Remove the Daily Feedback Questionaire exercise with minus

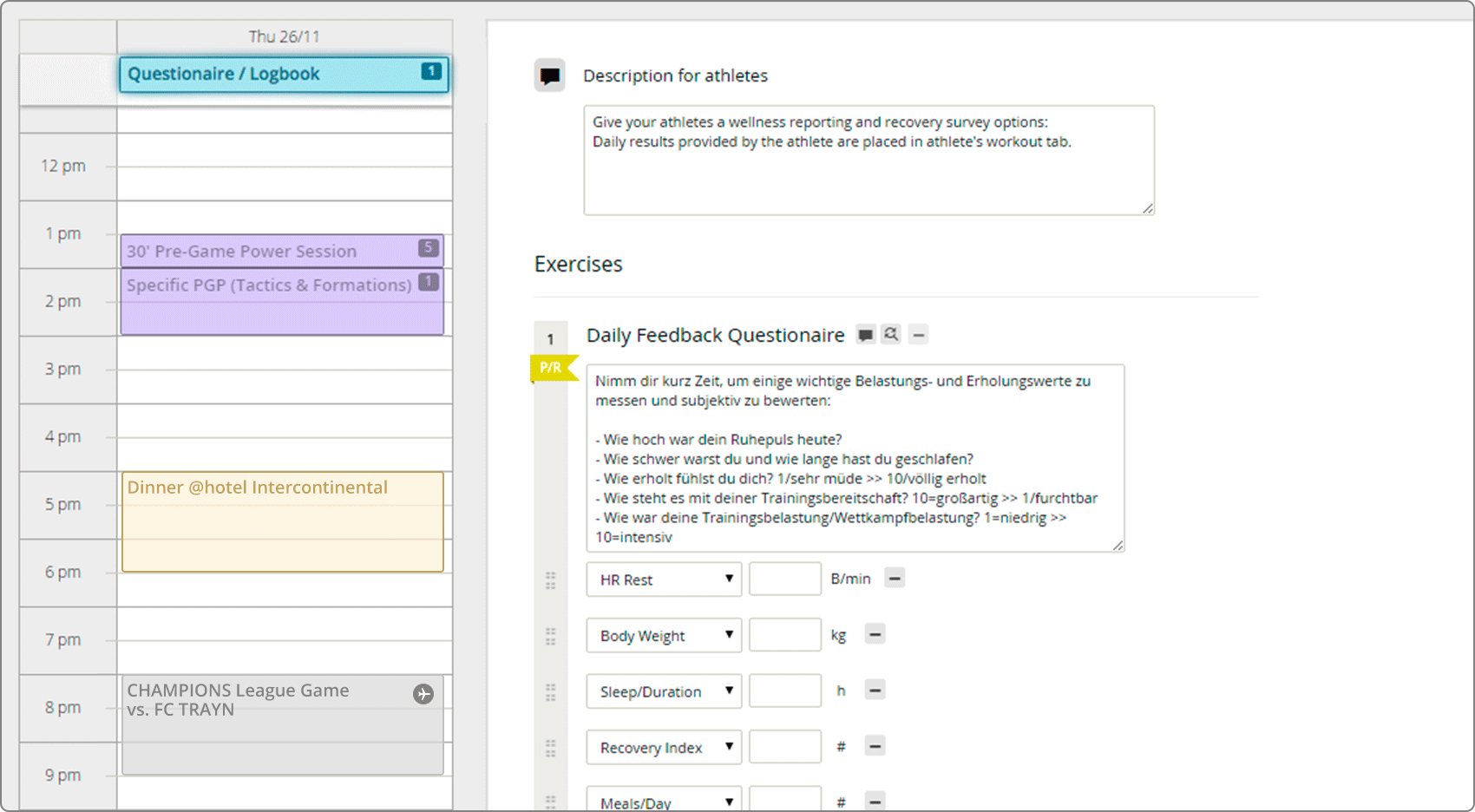tap(919, 335)
